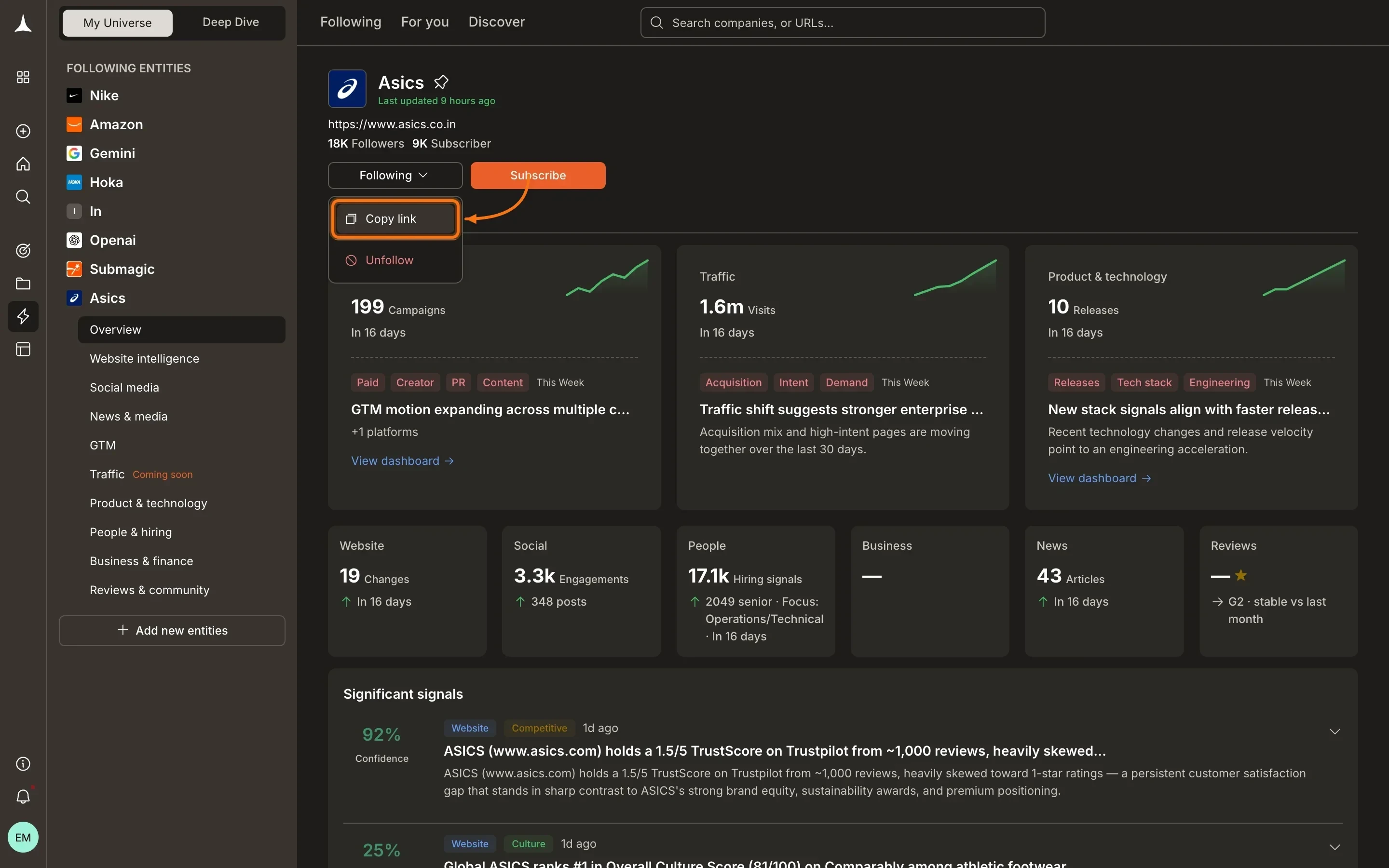Open the asics.co.in URL link

point(392,124)
